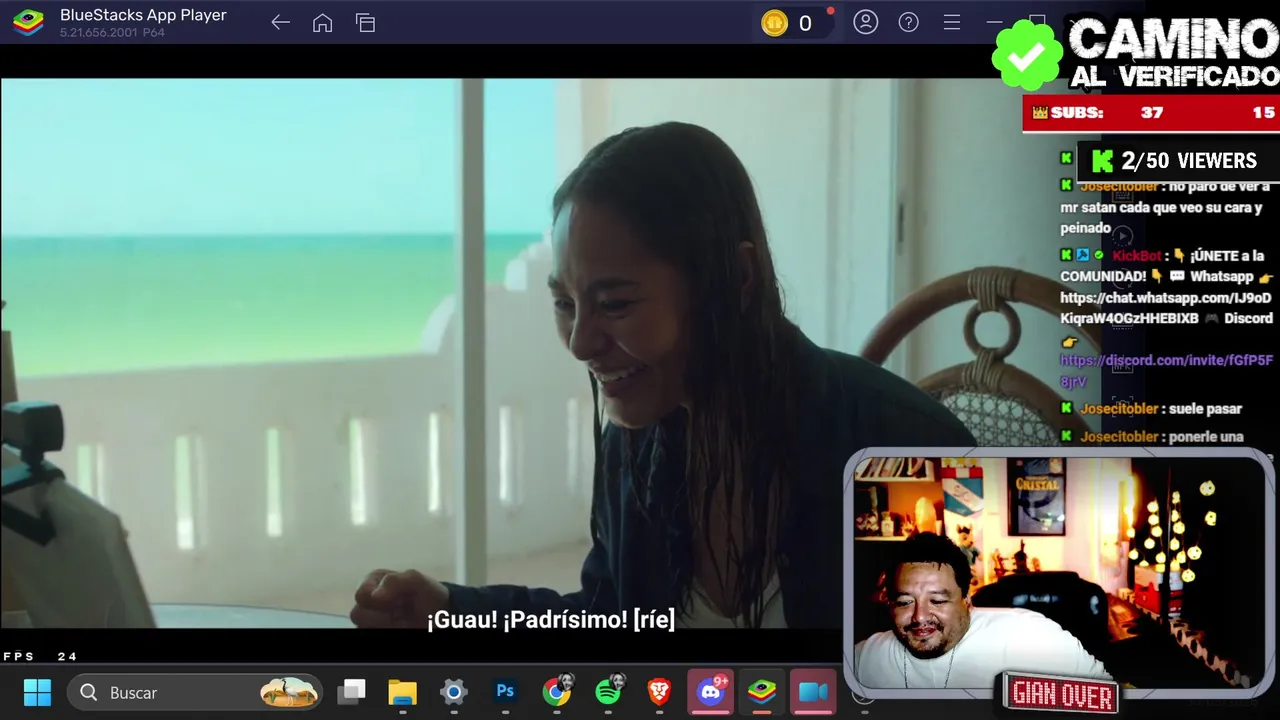This screenshot has height=720, width=1280.
Task: Open the video camera app on taskbar
Action: [813, 691]
